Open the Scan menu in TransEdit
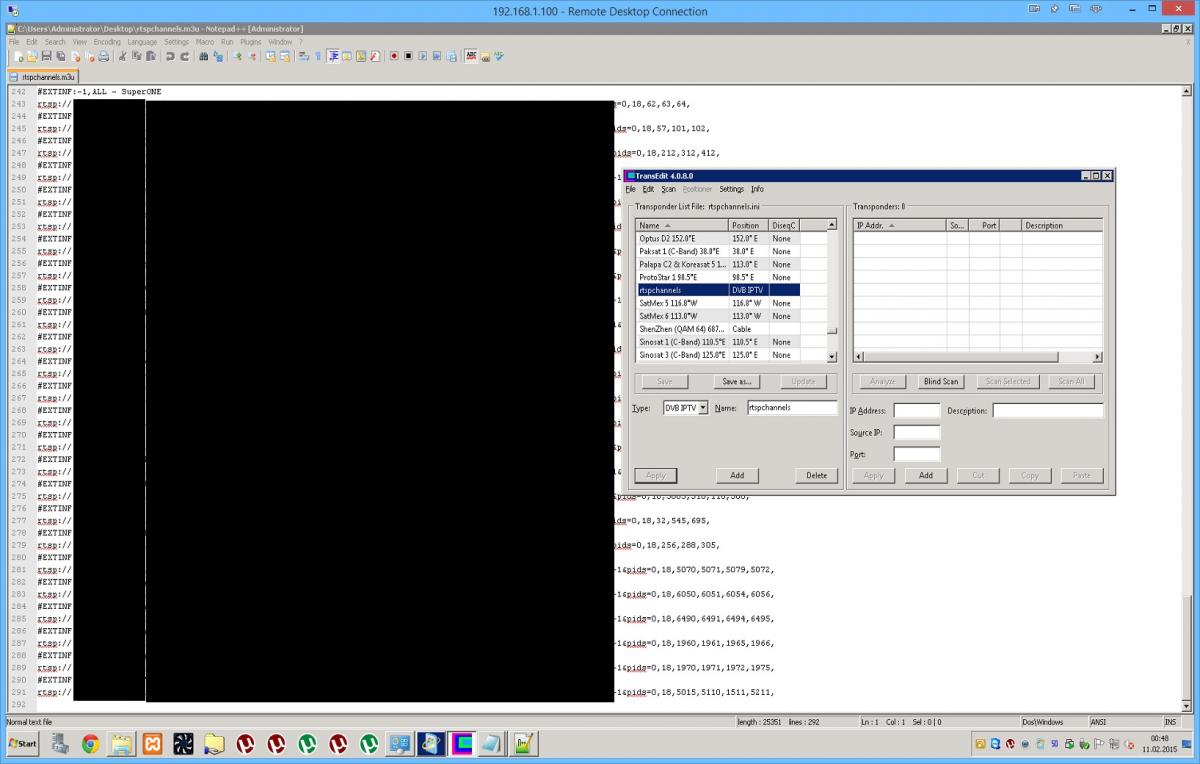 (x=668, y=189)
